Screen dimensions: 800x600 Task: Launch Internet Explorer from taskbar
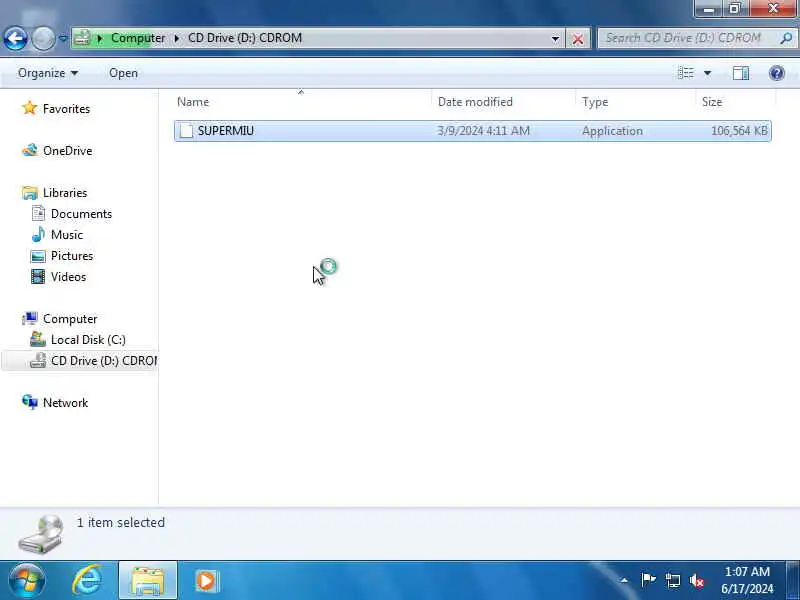click(x=87, y=580)
